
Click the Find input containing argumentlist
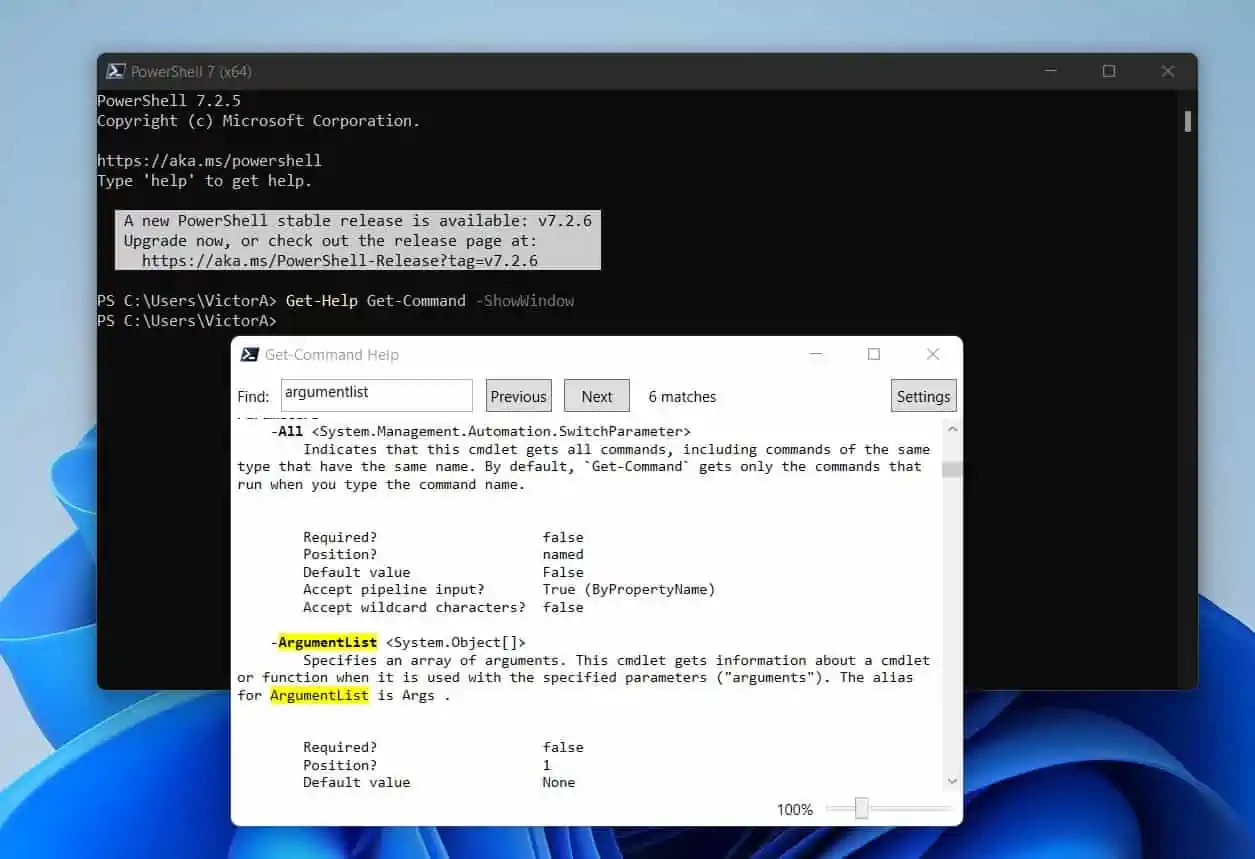[377, 395]
